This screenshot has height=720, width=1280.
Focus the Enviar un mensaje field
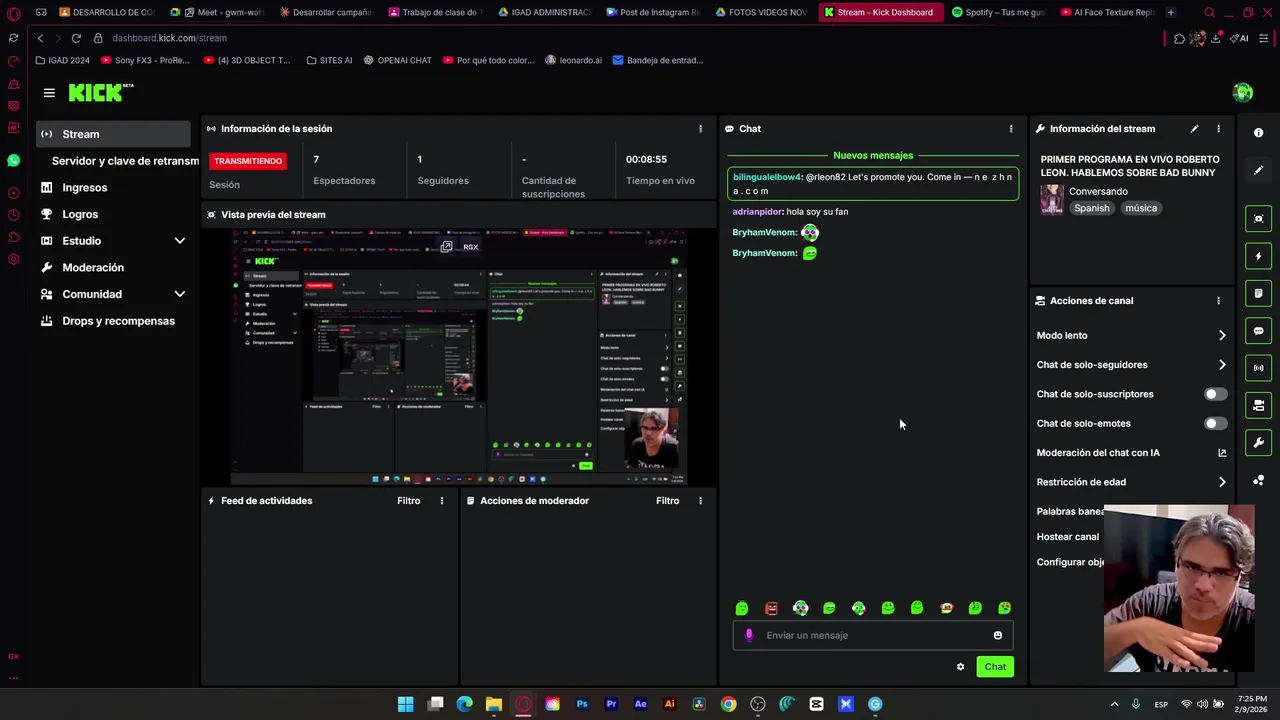(x=873, y=635)
